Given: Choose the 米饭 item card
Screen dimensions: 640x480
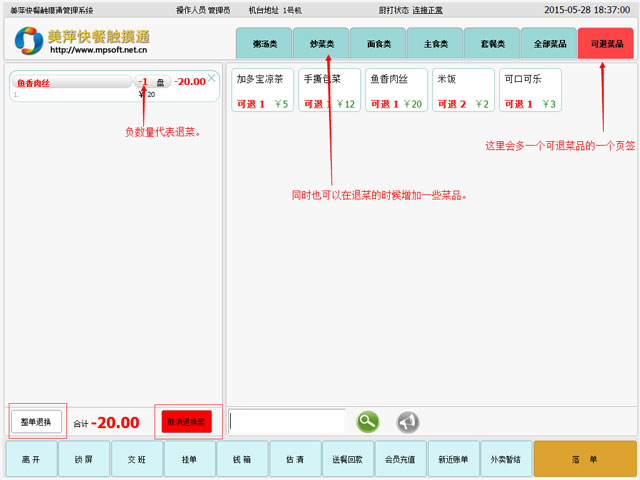Looking at the screenshot, I should 462,90.
